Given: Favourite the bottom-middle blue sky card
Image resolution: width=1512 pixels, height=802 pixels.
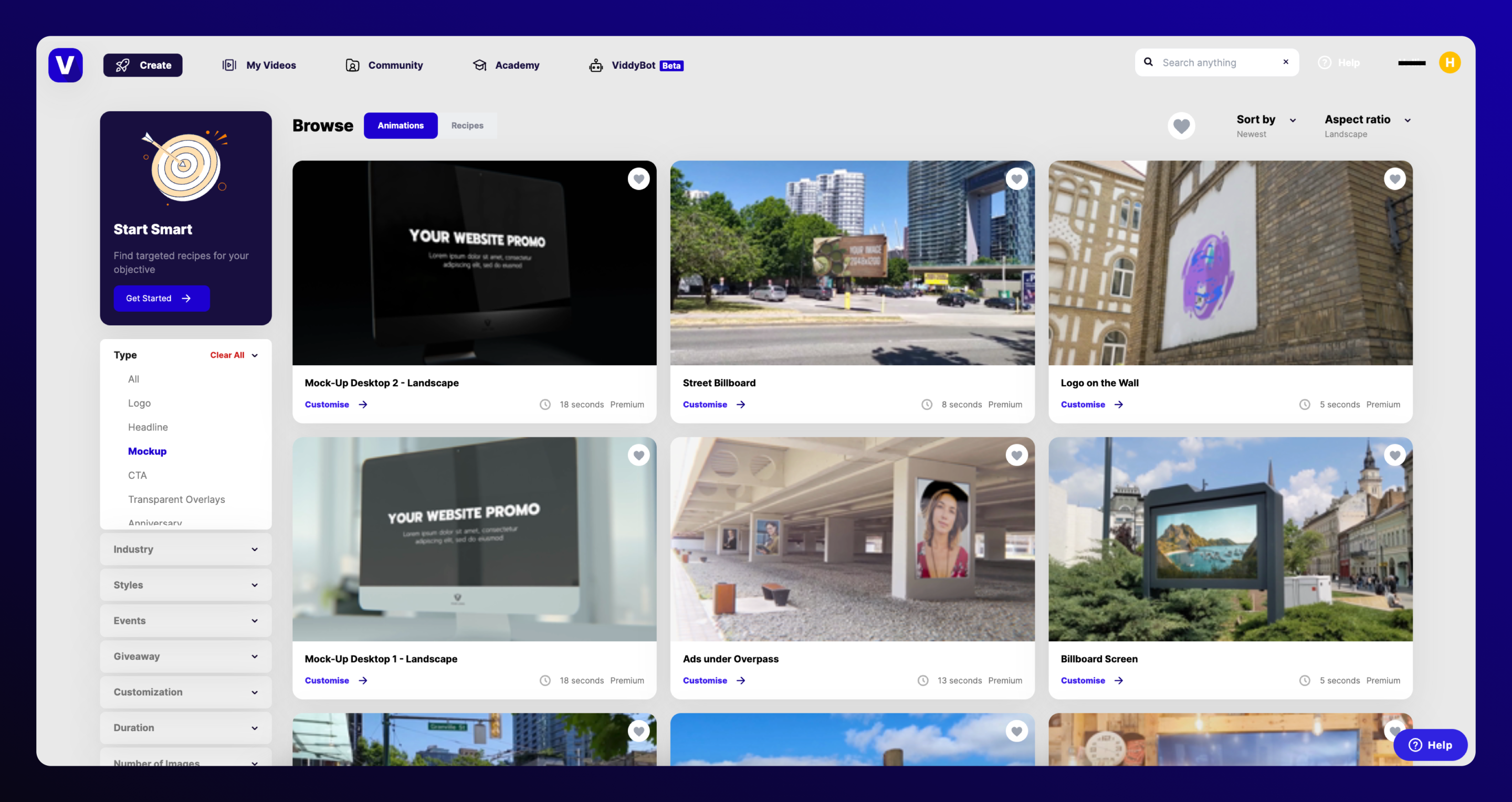Looking at the screenshot, I should point(1016,731).
